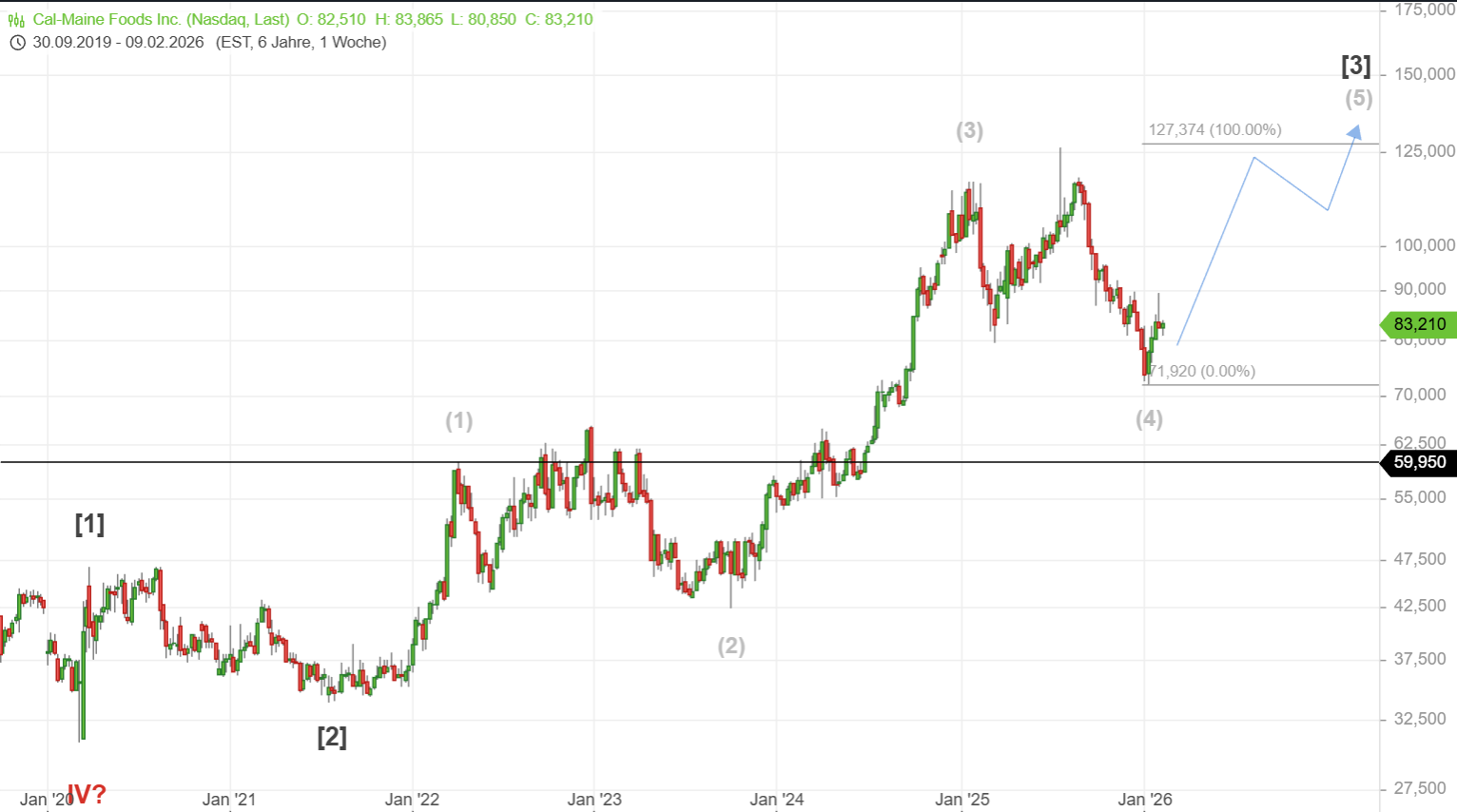This screenshot has width=1457, height=812.
Task: Click the grey (4) wave label
Action: [x=1149, y=419]
